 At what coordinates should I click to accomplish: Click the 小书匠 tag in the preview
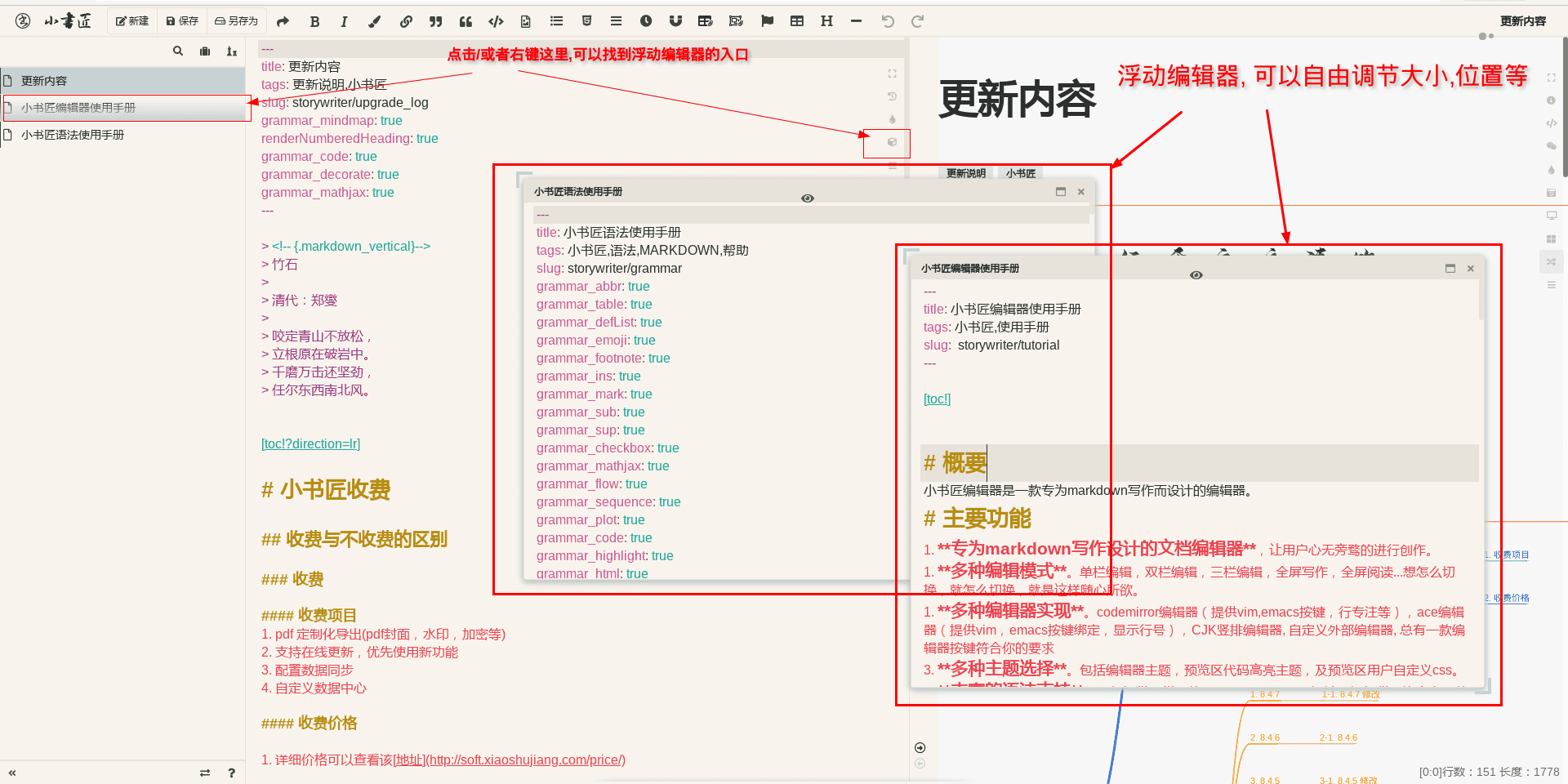click(1021, 173)
